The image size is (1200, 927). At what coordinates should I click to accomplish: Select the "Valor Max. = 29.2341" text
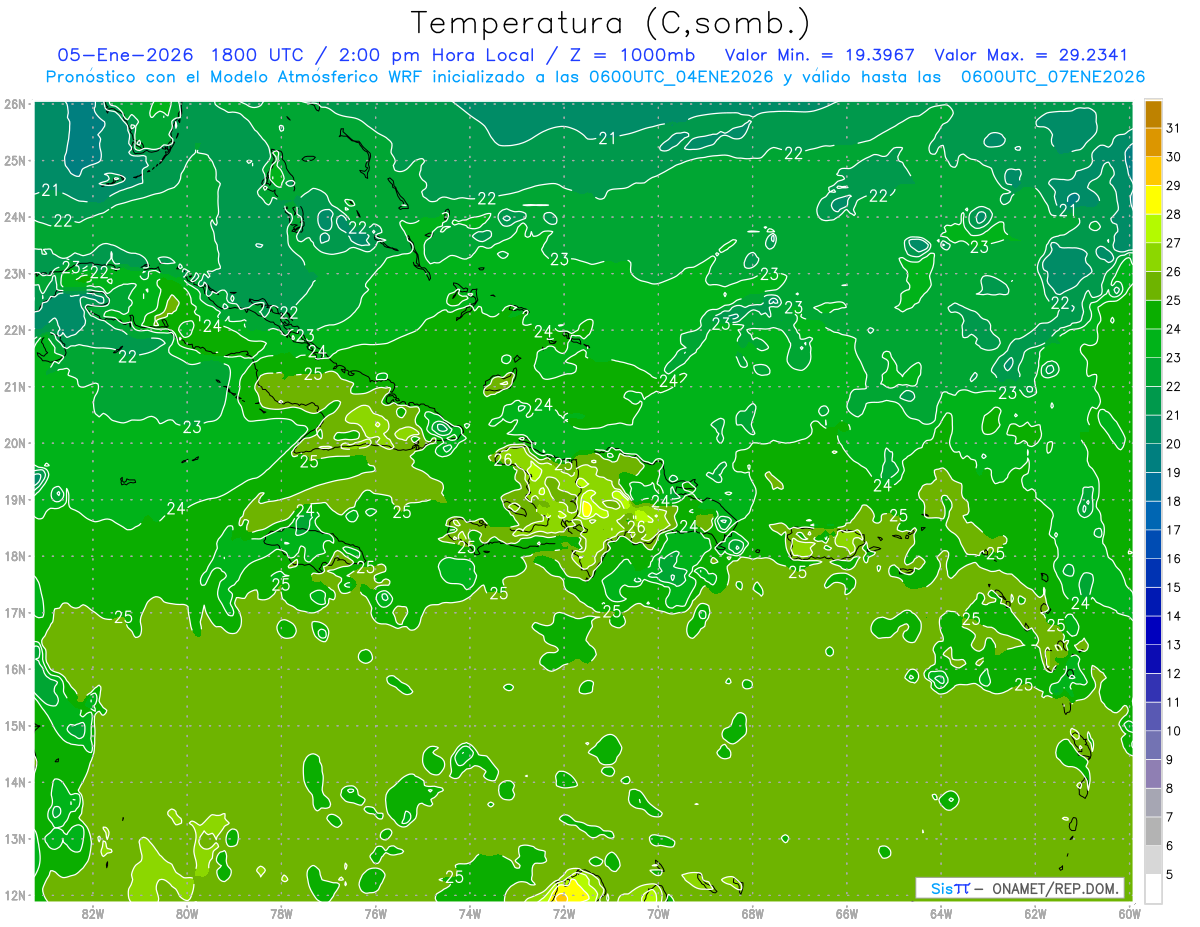pyautogui.click(x=1031, y=55)
